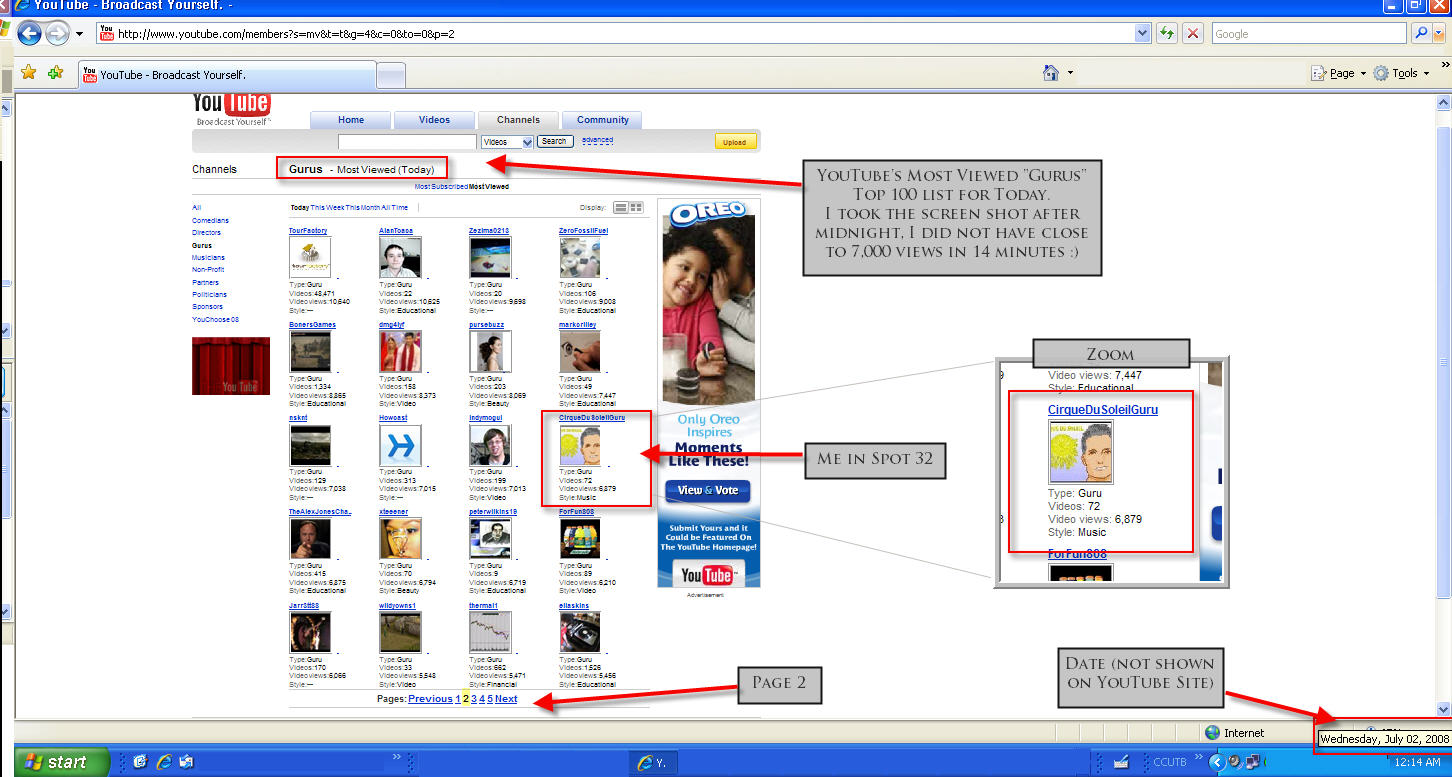Go to the Next results page
Image resolution: width=1452 pixels, height=777 pixels.
506,699
